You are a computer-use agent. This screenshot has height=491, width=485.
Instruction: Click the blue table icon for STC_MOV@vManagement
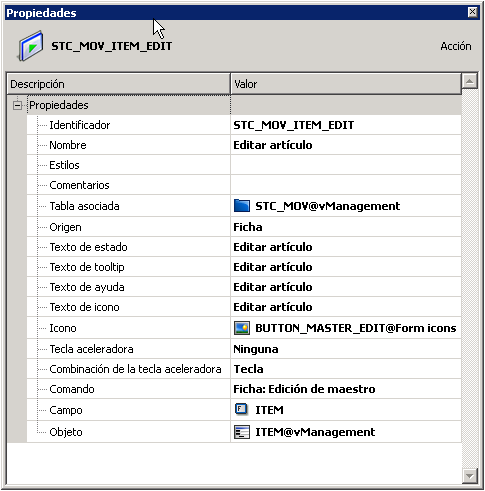(242, 206)
